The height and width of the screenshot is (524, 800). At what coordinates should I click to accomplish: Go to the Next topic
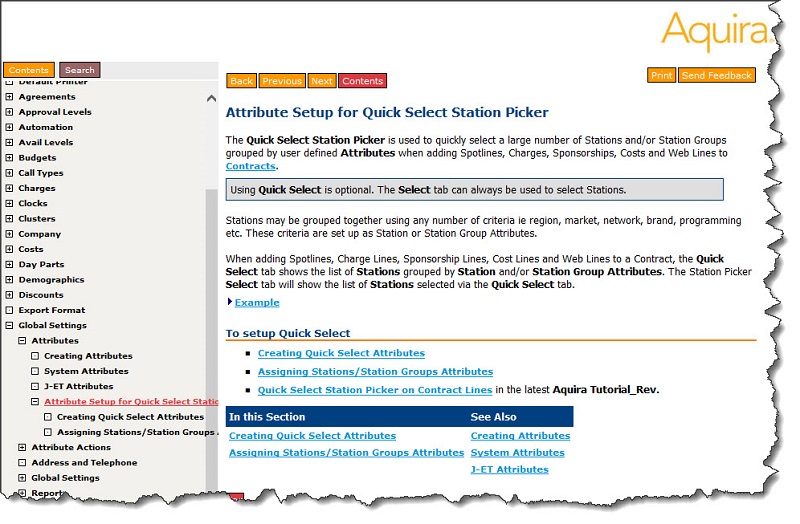point(322,81)
